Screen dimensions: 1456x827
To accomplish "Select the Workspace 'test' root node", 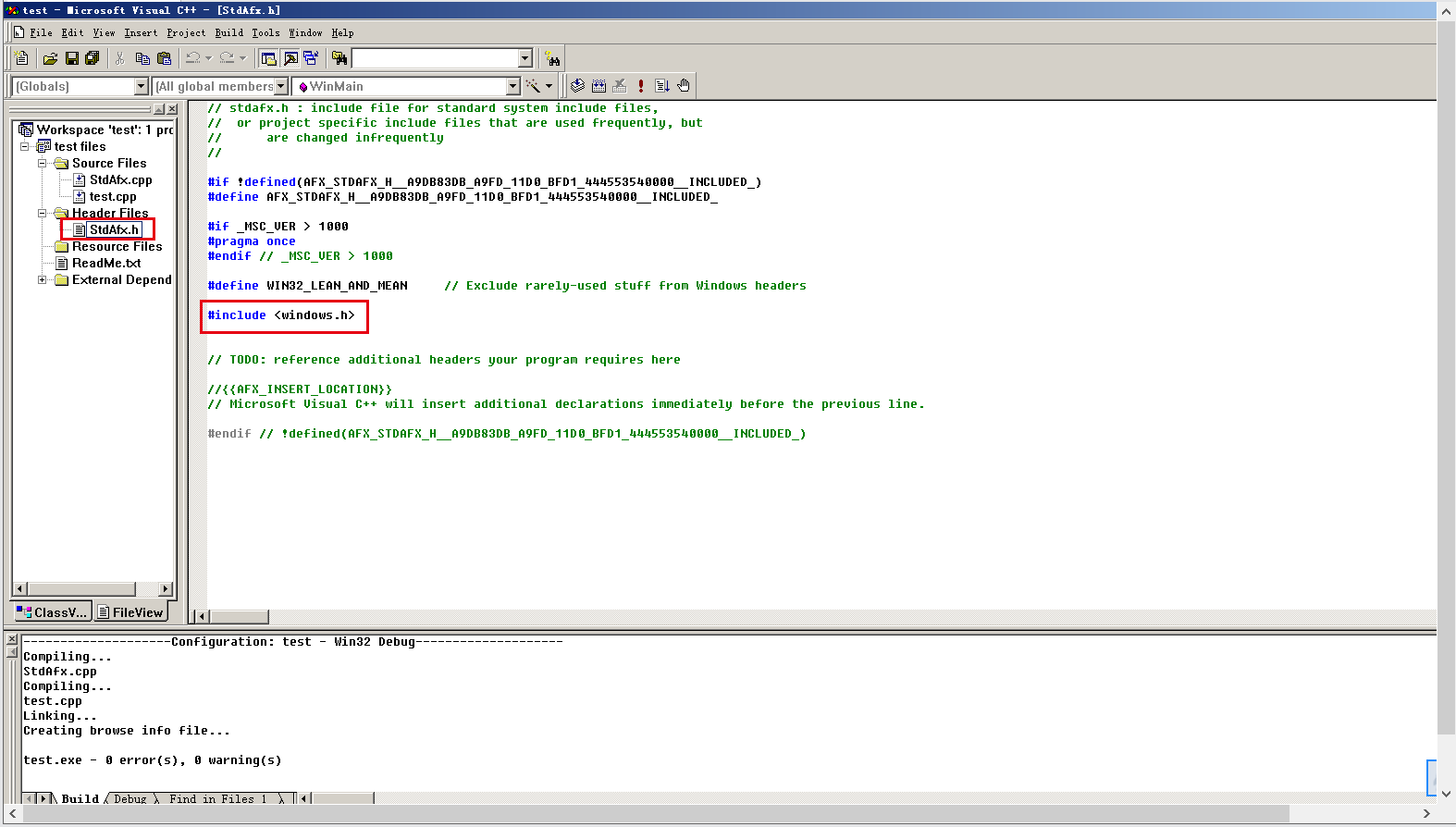I will click(104, 130).
